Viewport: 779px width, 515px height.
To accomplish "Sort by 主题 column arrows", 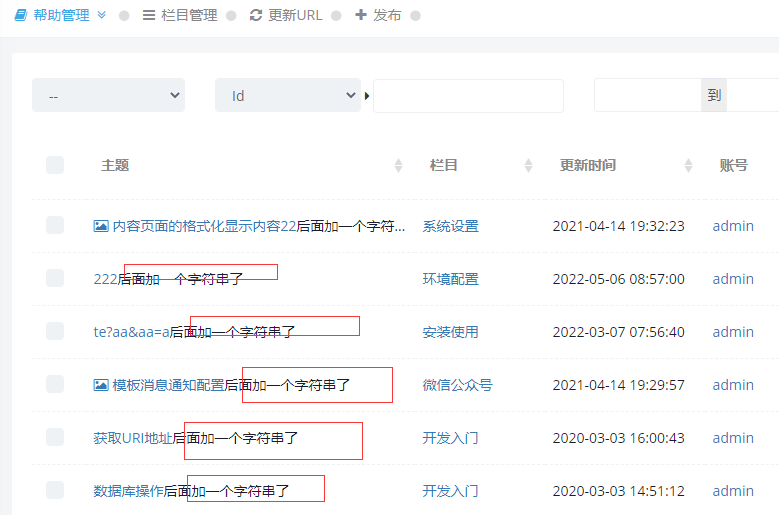I will 398,165.
